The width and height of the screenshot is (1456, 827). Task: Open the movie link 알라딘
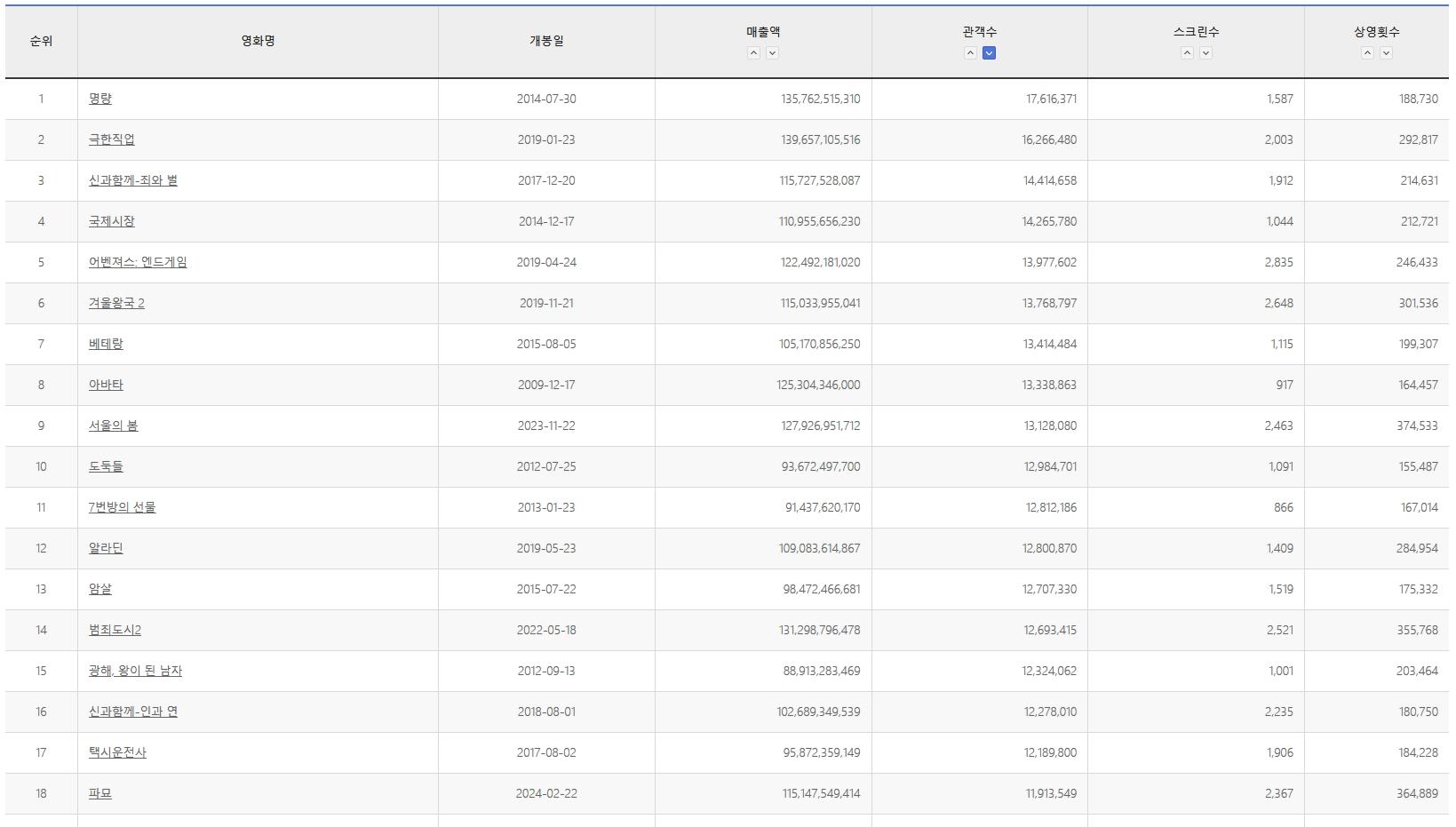[106, 548]
